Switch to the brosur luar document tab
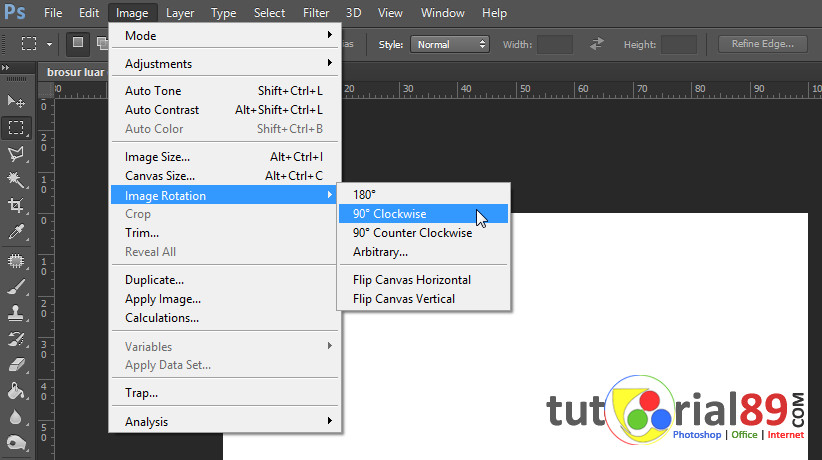822x460 pixels. [74, 72]
